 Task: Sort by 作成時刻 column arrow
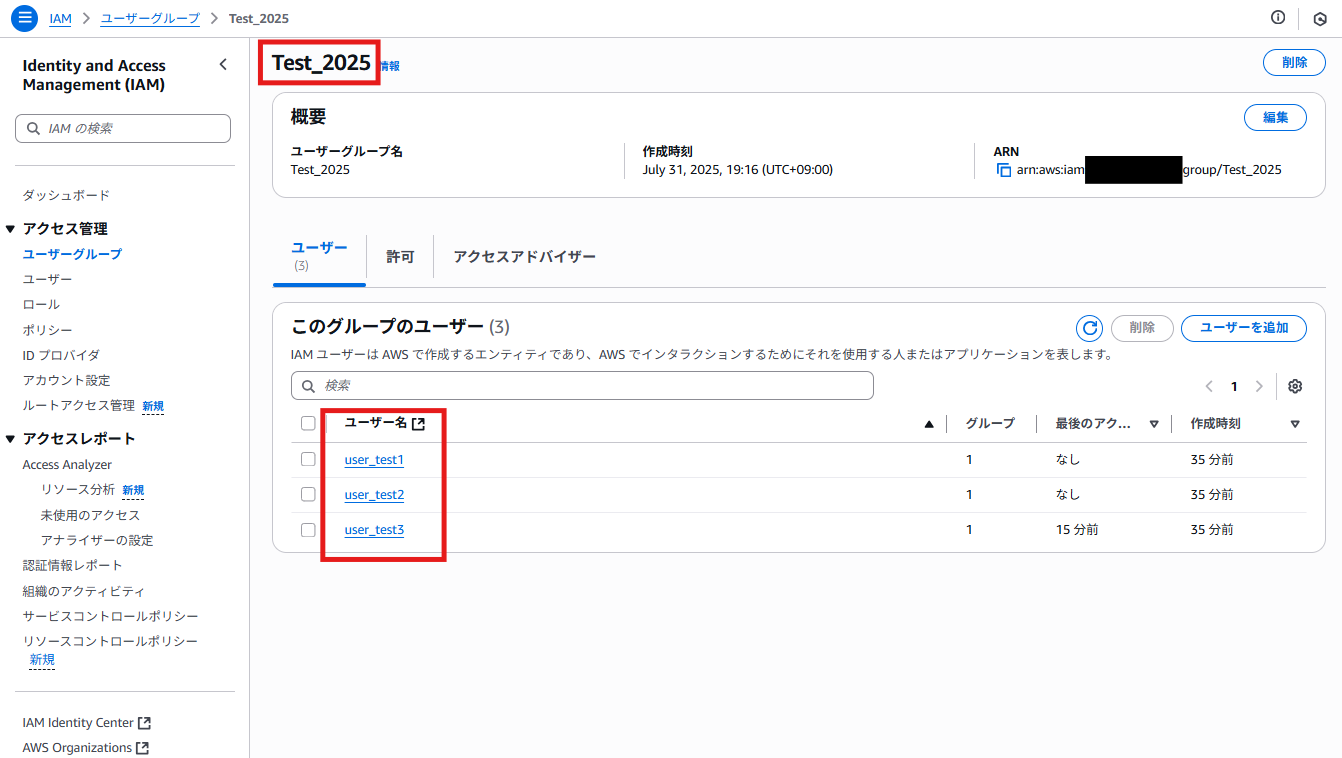(x=1295, y=424)
